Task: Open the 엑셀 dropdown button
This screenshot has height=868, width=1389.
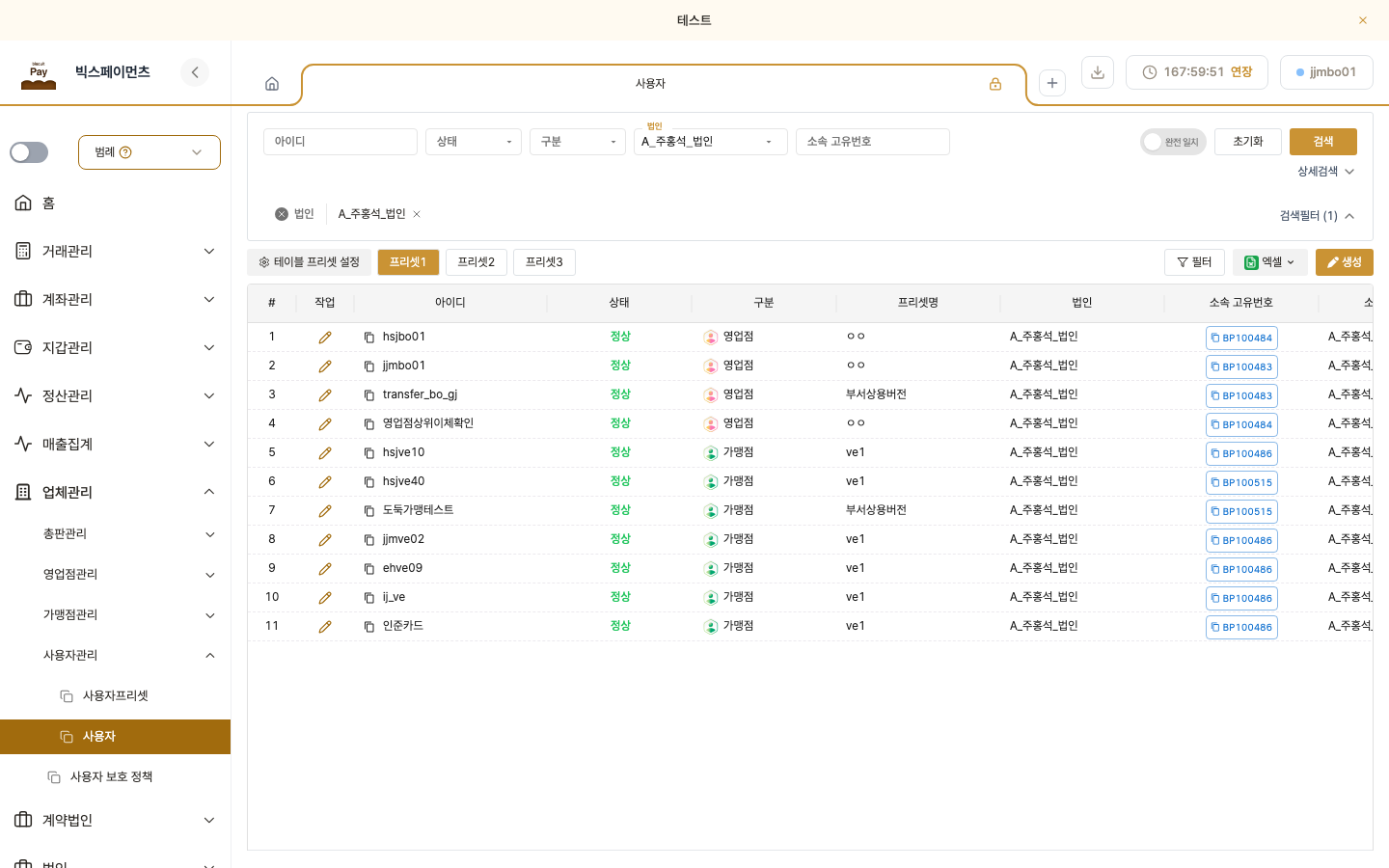Action: [1270, 262]
